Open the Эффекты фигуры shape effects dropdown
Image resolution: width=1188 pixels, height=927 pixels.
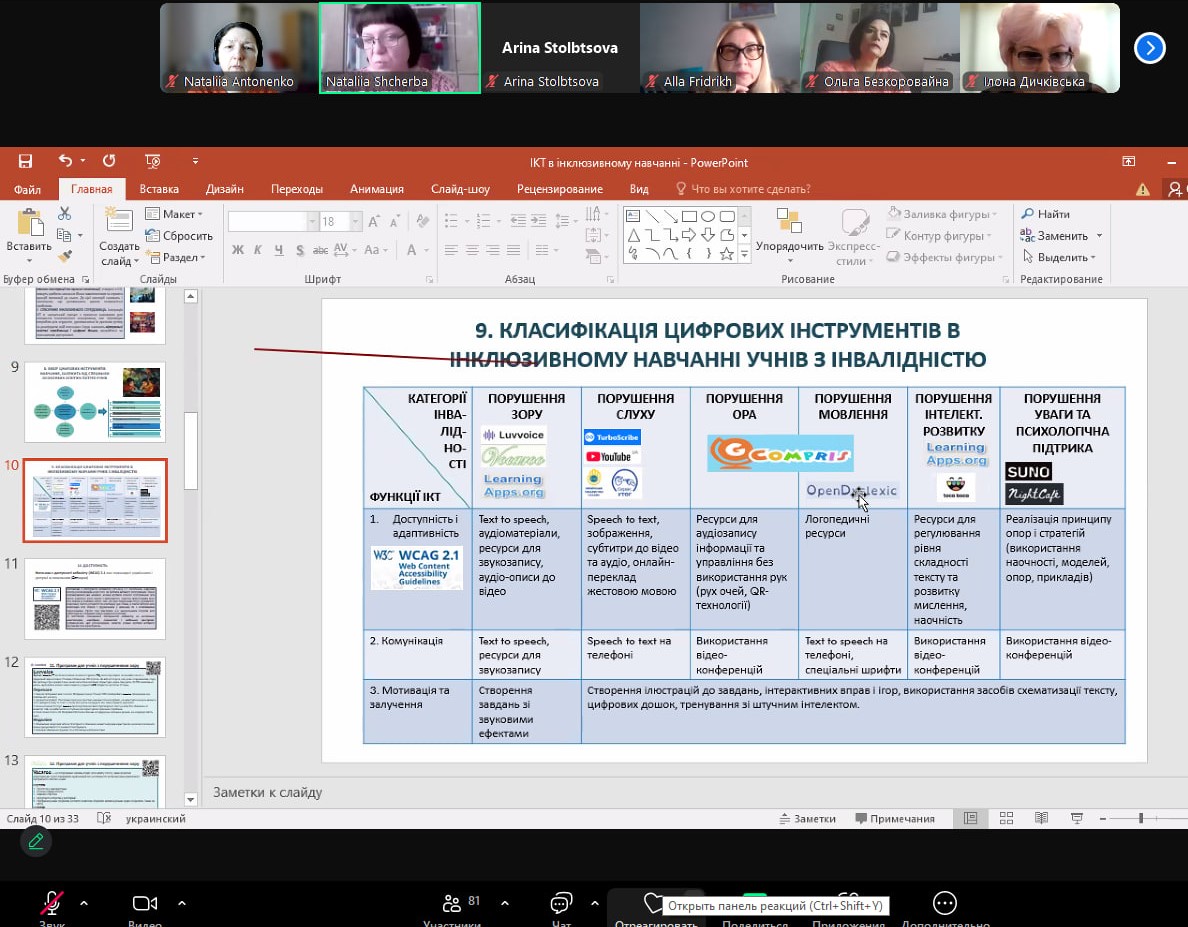pyautogui.click(x=945, y=257)
